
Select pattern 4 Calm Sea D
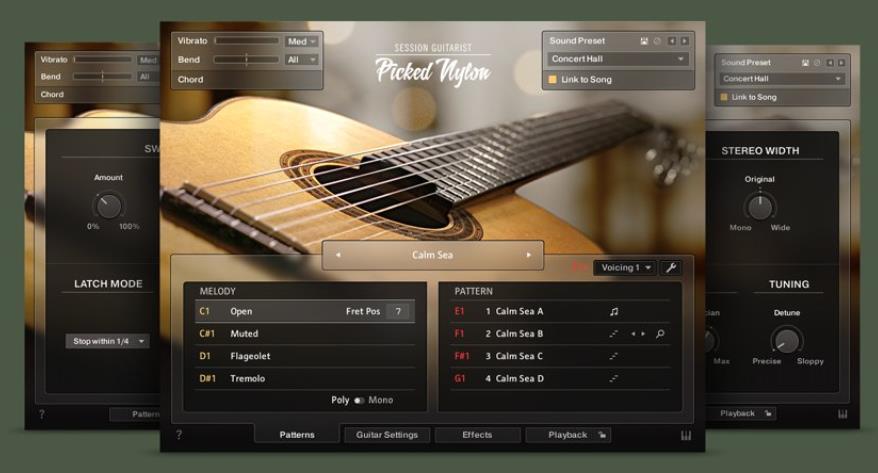click(560, 378)
